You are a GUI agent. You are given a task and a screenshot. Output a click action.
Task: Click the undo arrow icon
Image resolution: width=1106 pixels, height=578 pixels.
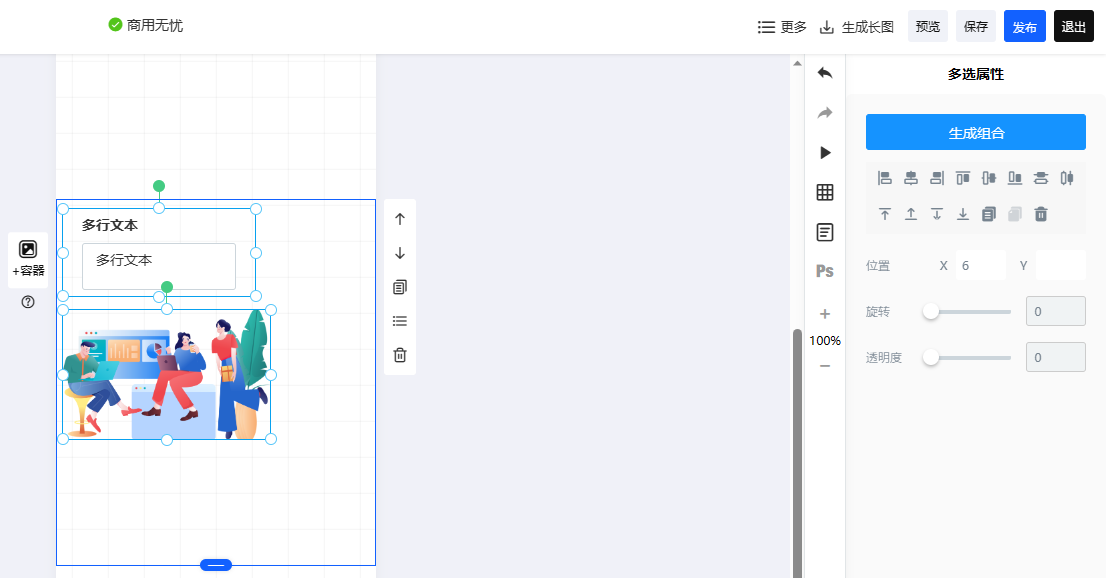tap(825, 73)
